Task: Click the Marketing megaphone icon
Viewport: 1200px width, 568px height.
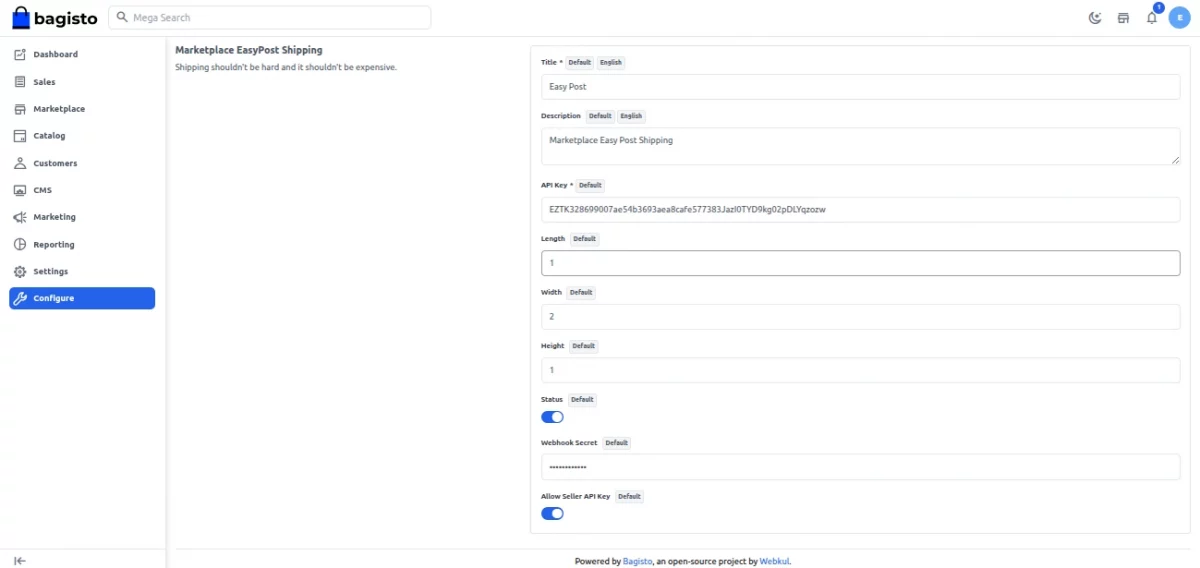Action: click(x=20, y=217)
